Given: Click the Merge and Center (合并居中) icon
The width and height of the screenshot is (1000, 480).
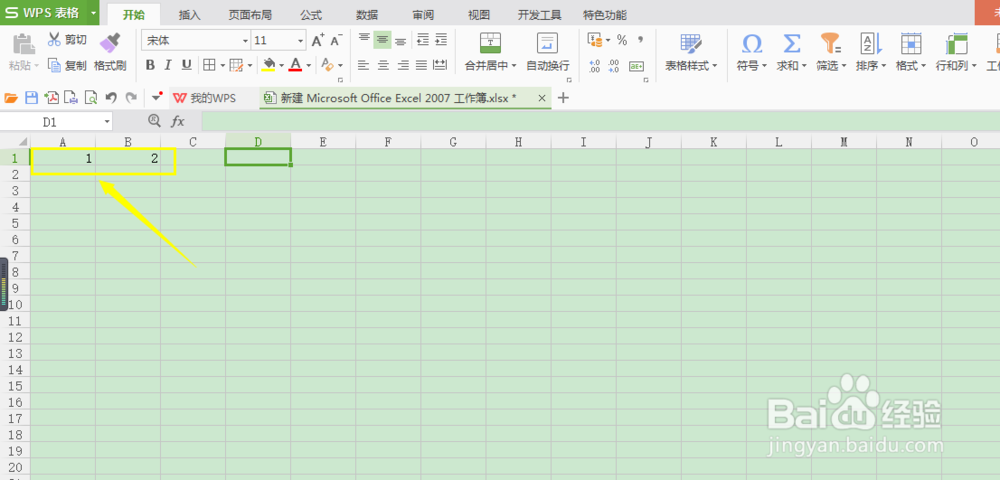Looking at the screenshot, I should [x=490, y=43].
